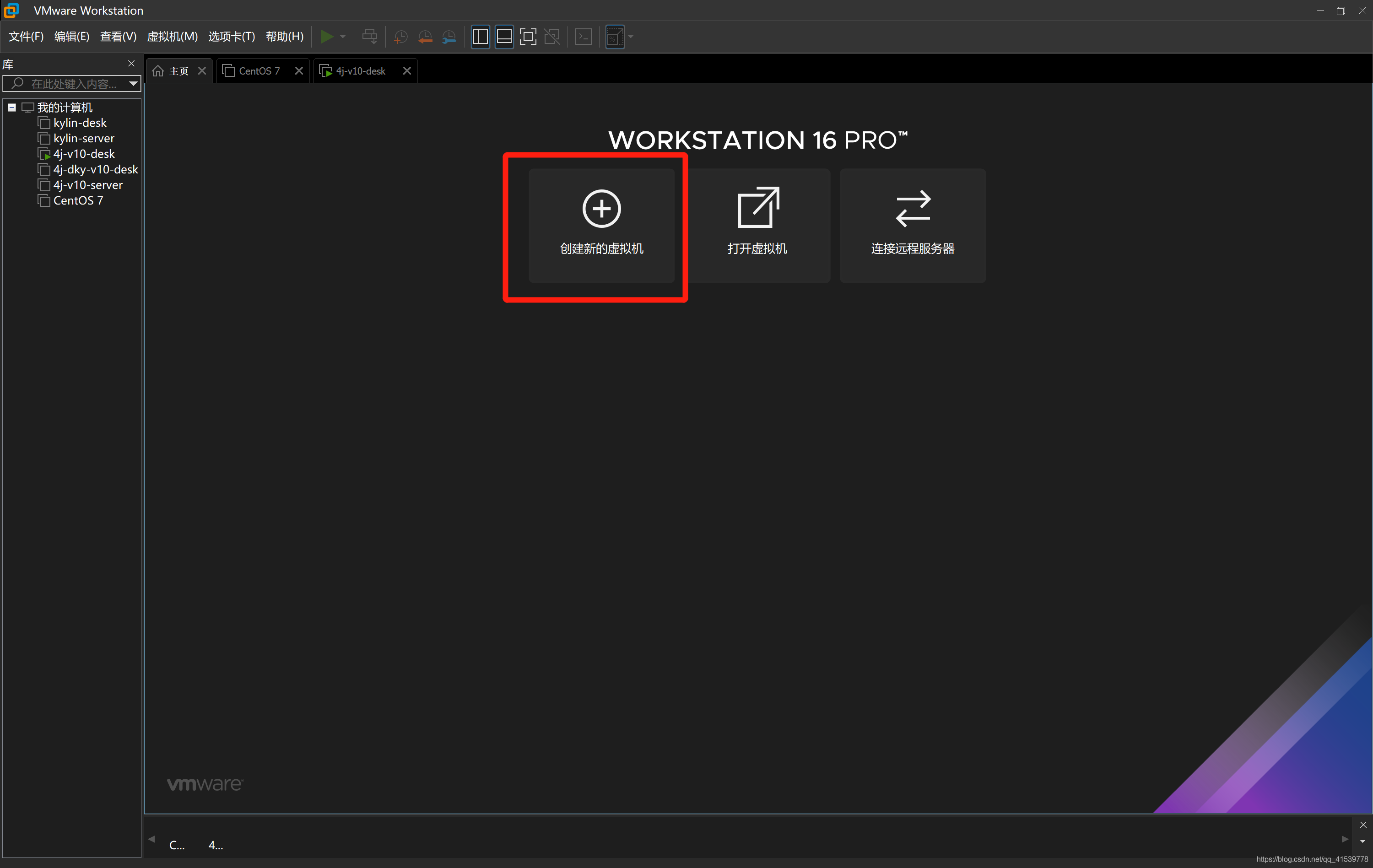Screen dimensions: 1373x868
Task: Open the 编辑(E) menu
Action: pyautogui.click(x=72, y=37)
